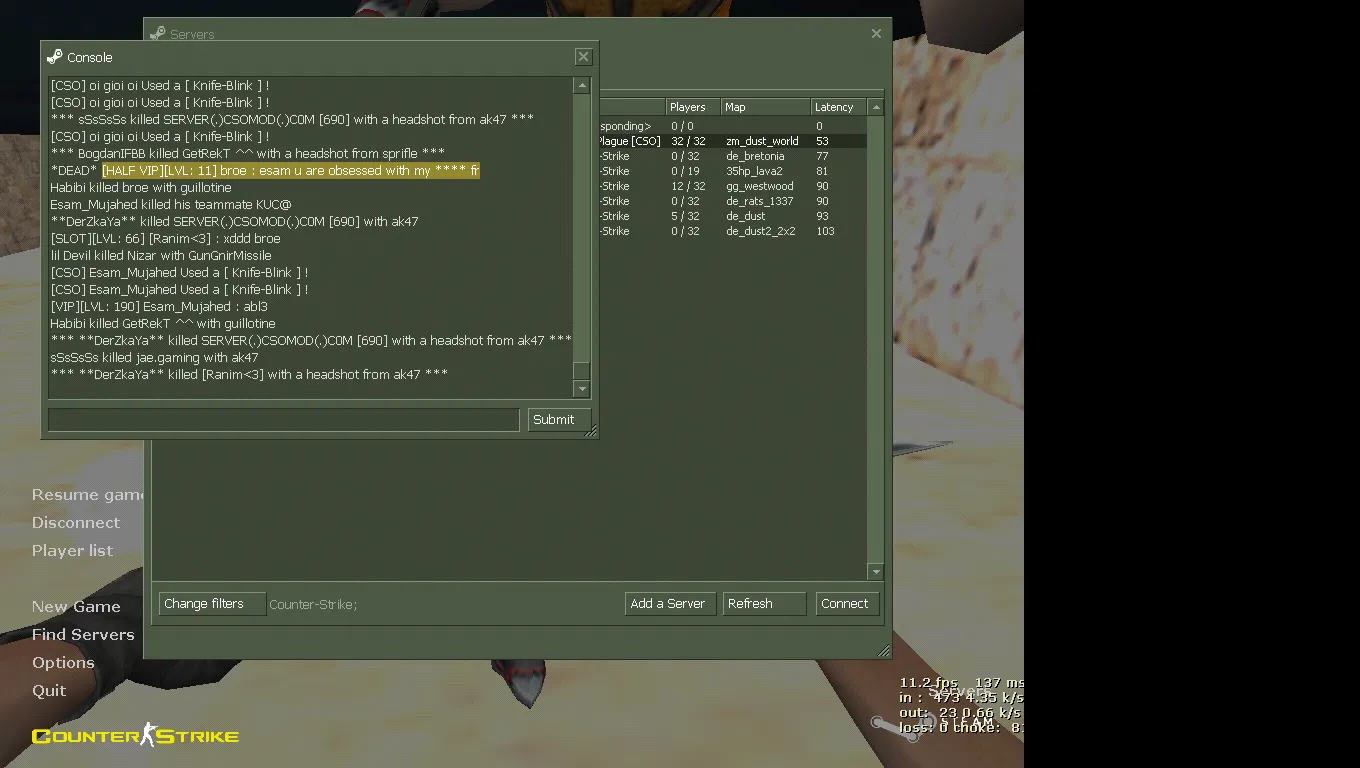Submit the console command
This screenshot has height=768, width=1360.
click(x=559, y=420)
